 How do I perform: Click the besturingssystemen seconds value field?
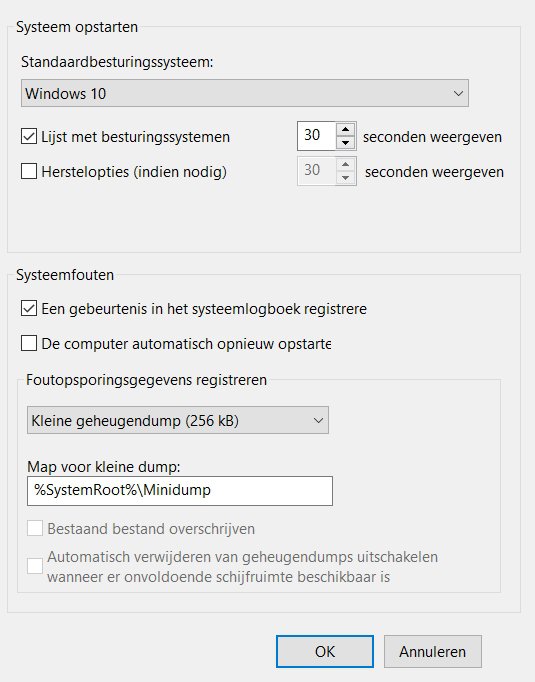pos(317,136)
